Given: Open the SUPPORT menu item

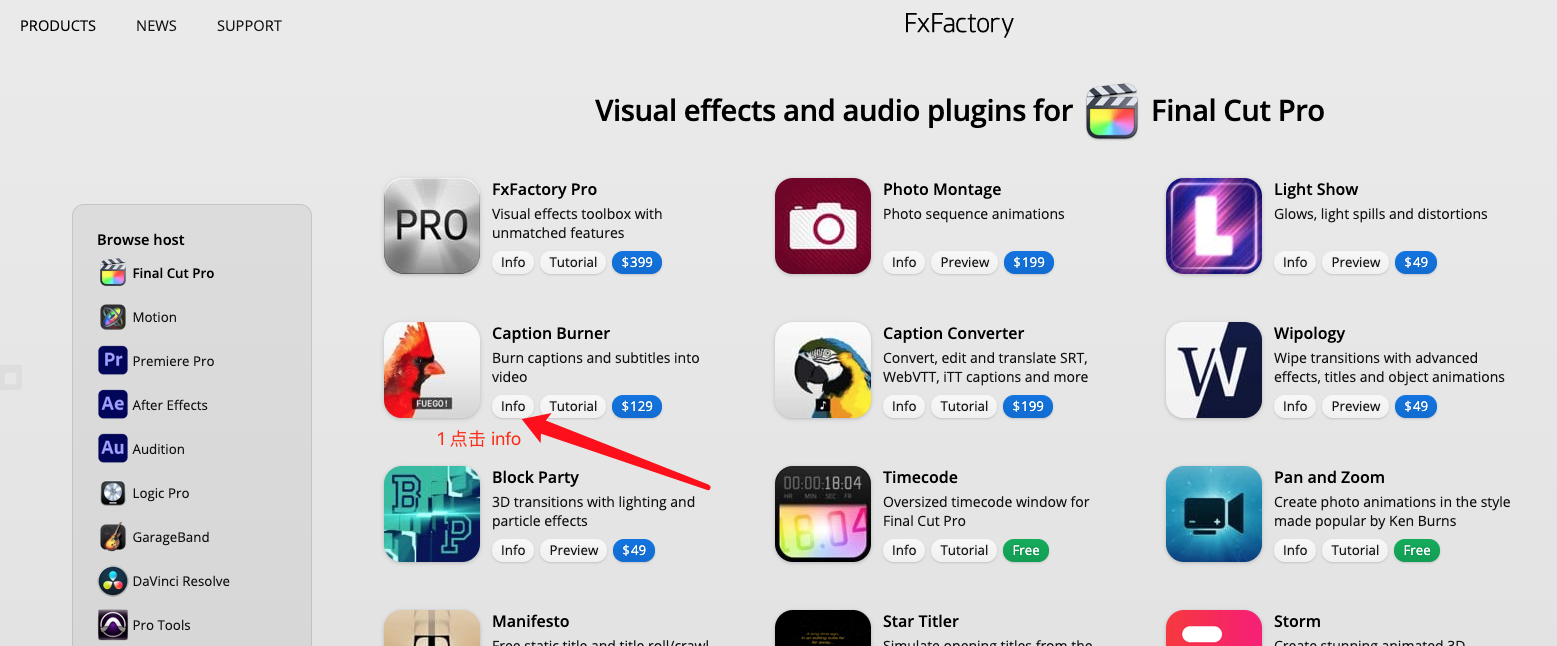Looking at the screenshot, I should tap(249, 26).
